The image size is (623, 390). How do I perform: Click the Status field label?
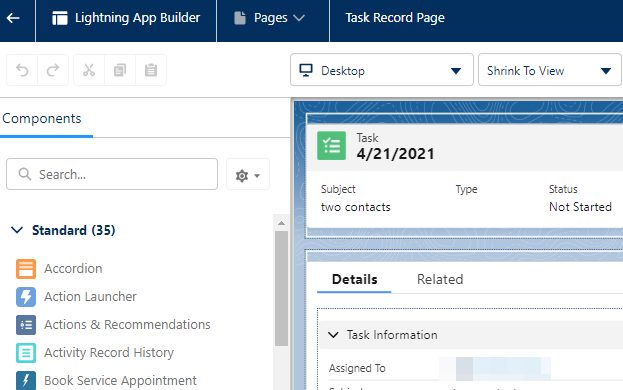tap(563, 189)
